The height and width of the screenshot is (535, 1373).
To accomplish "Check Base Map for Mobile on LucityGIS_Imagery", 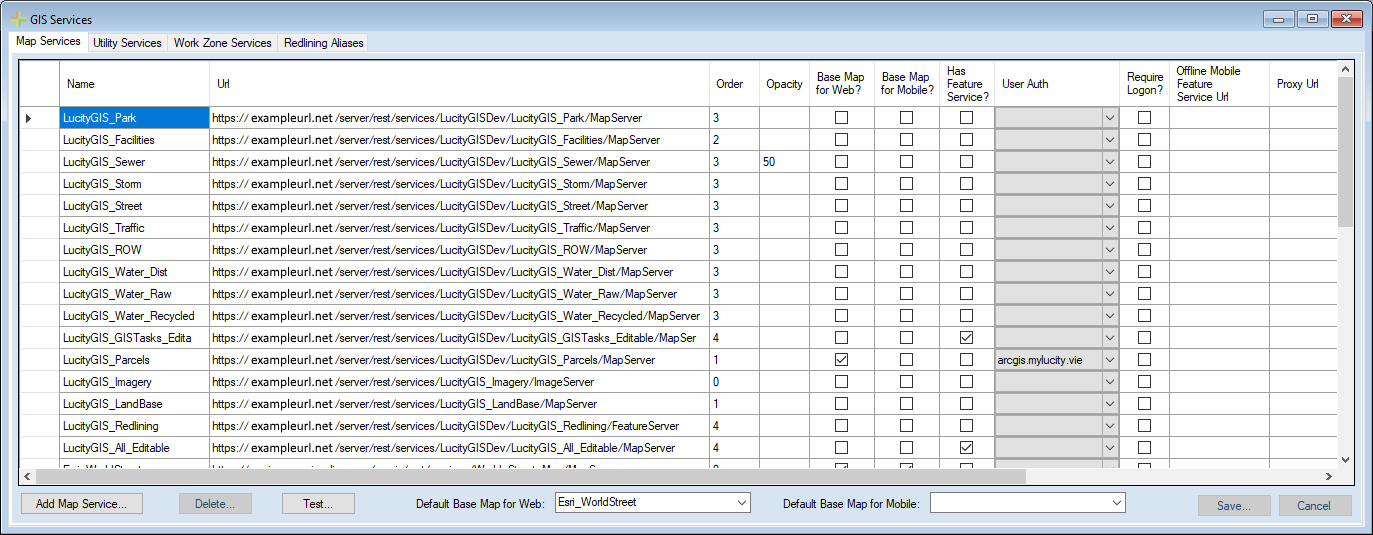I will click(x=906, y=382).
